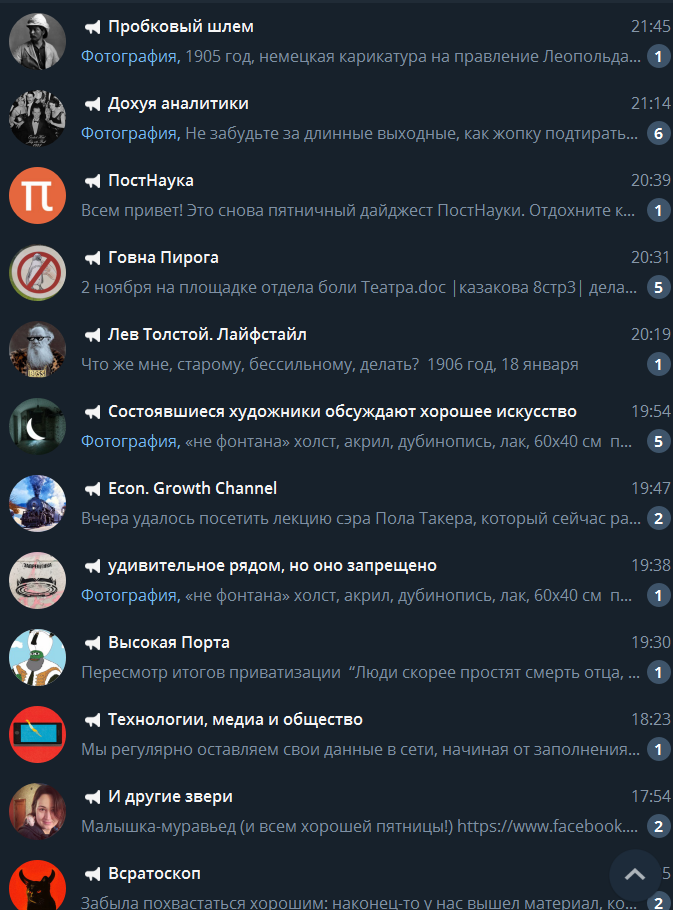Click the unread badge 5 on Говна Пирога

pos(658,287)
